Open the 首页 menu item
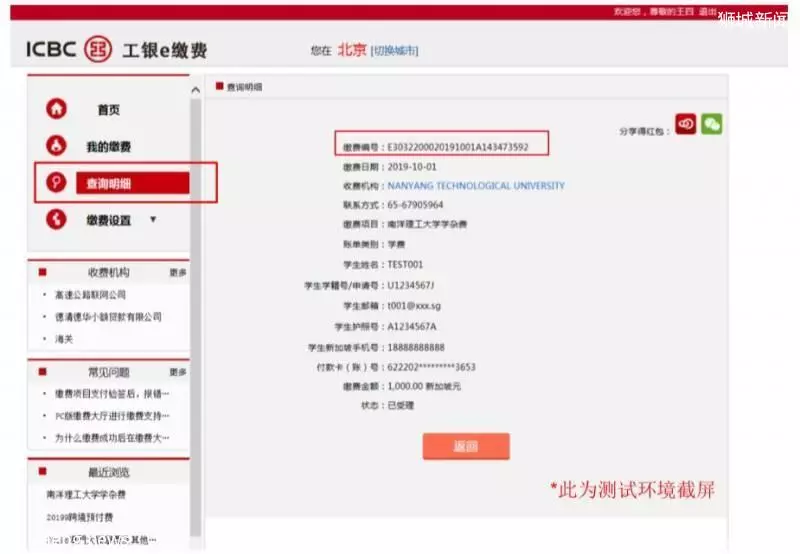The image size is (800, 554). (x=109, y=110)
